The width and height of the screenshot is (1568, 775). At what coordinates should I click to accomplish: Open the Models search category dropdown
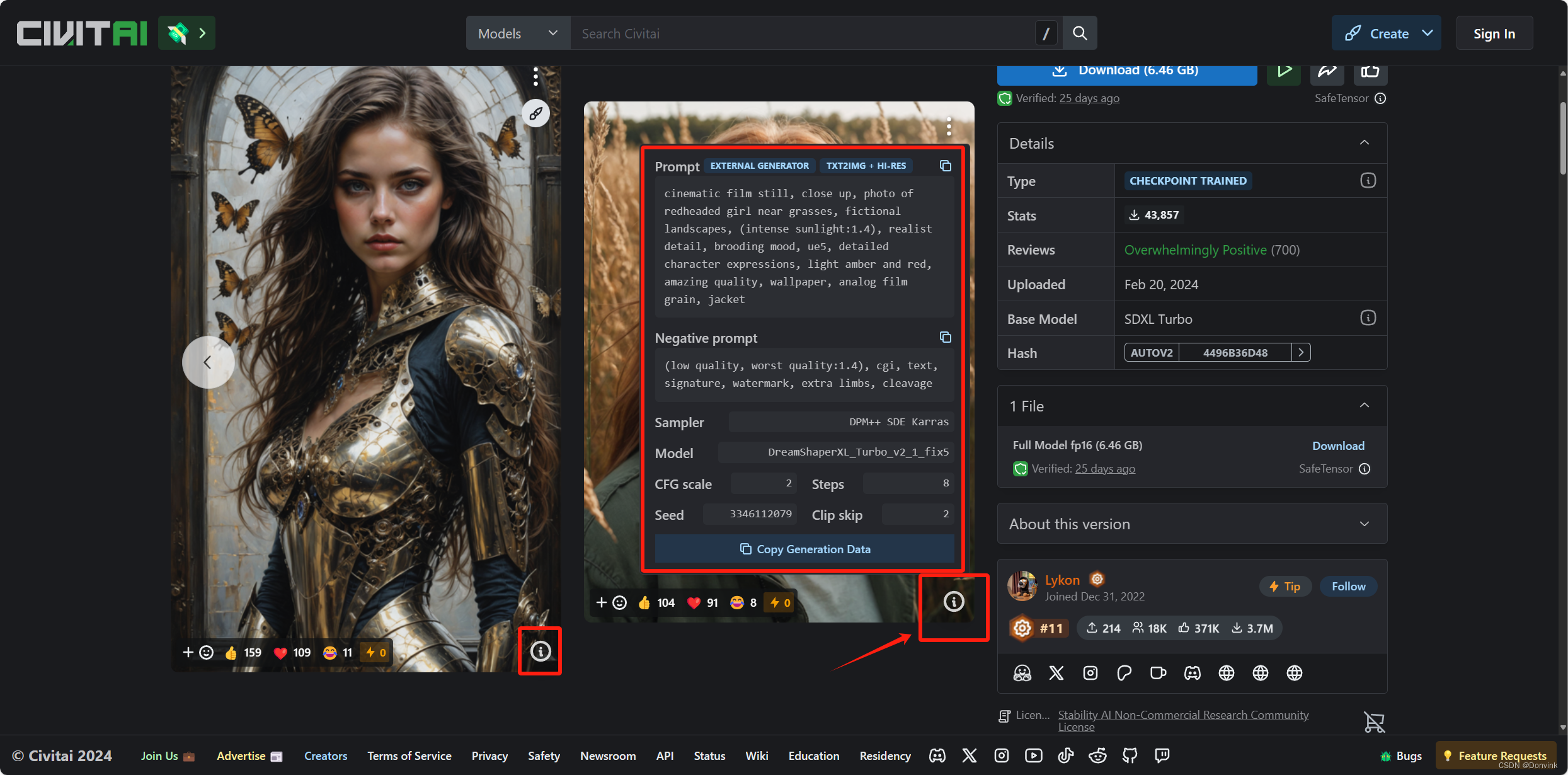point(518,33)
